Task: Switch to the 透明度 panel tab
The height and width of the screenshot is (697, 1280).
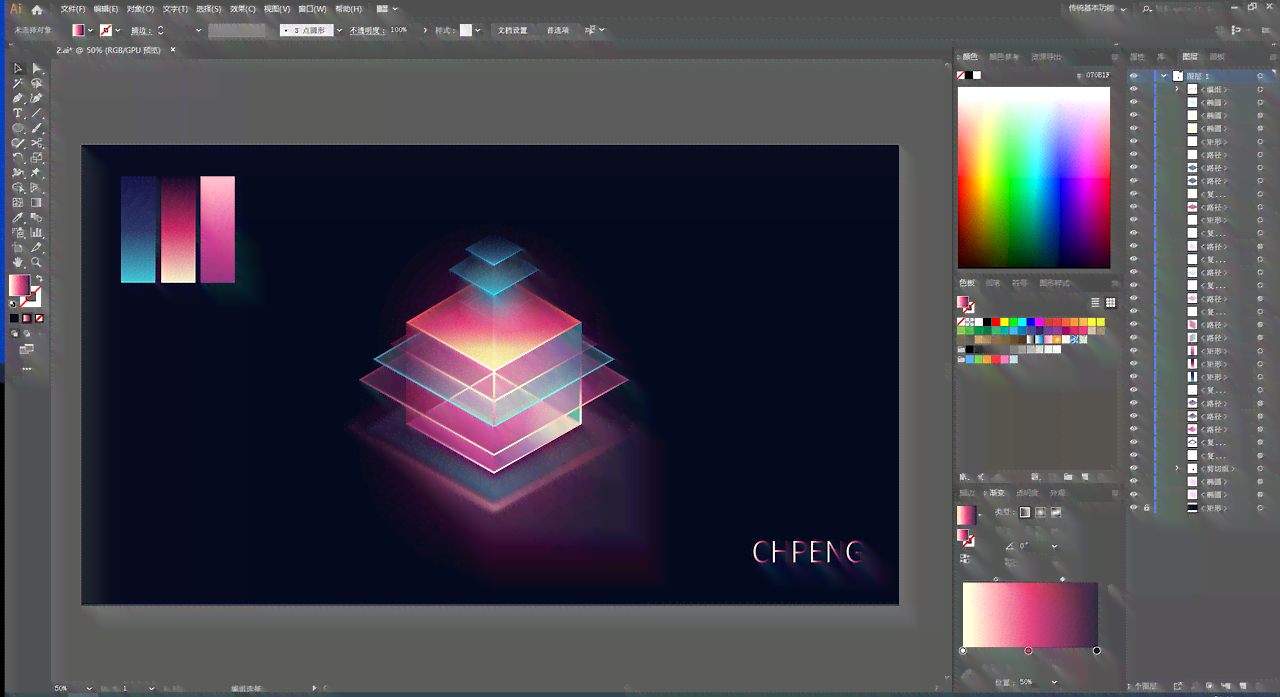Action: point(1027,493)
